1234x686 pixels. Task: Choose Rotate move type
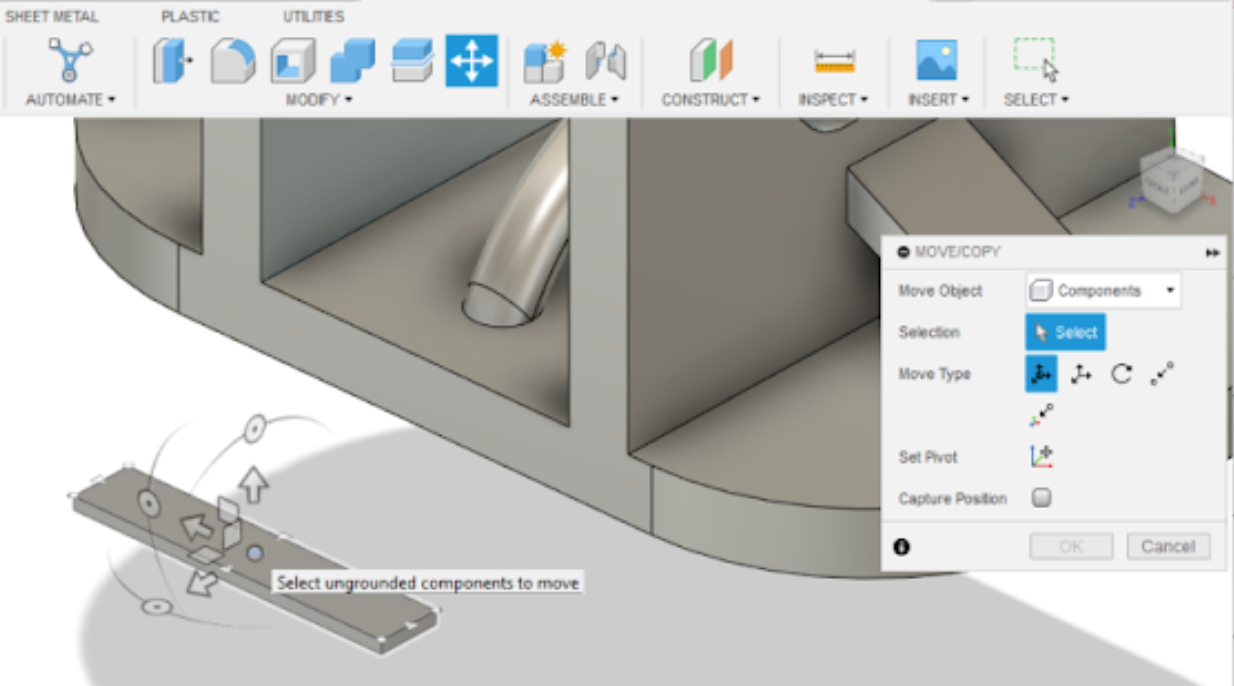1121,374
